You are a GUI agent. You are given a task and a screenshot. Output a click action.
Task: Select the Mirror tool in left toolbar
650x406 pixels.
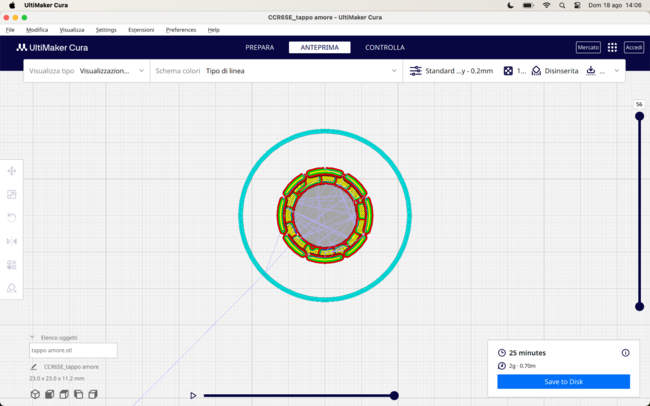12,241
